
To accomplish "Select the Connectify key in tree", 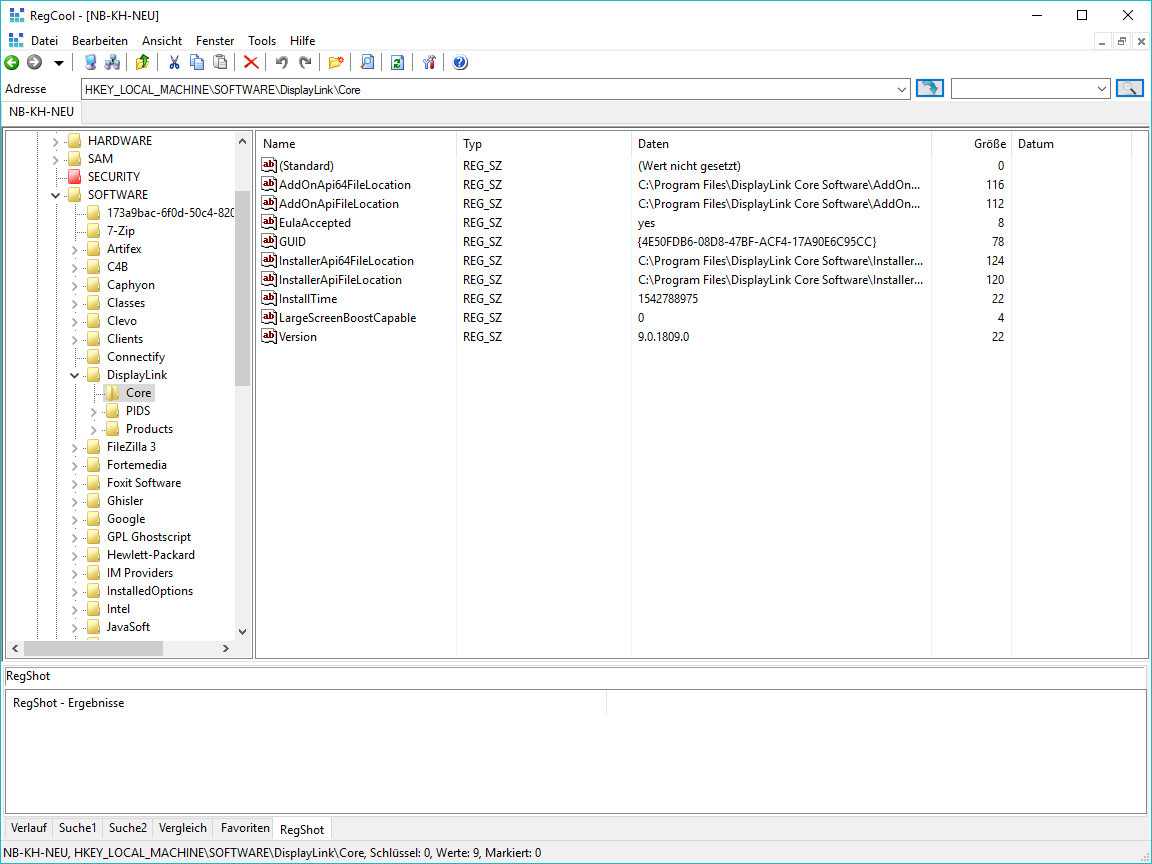I will (136, 356).
